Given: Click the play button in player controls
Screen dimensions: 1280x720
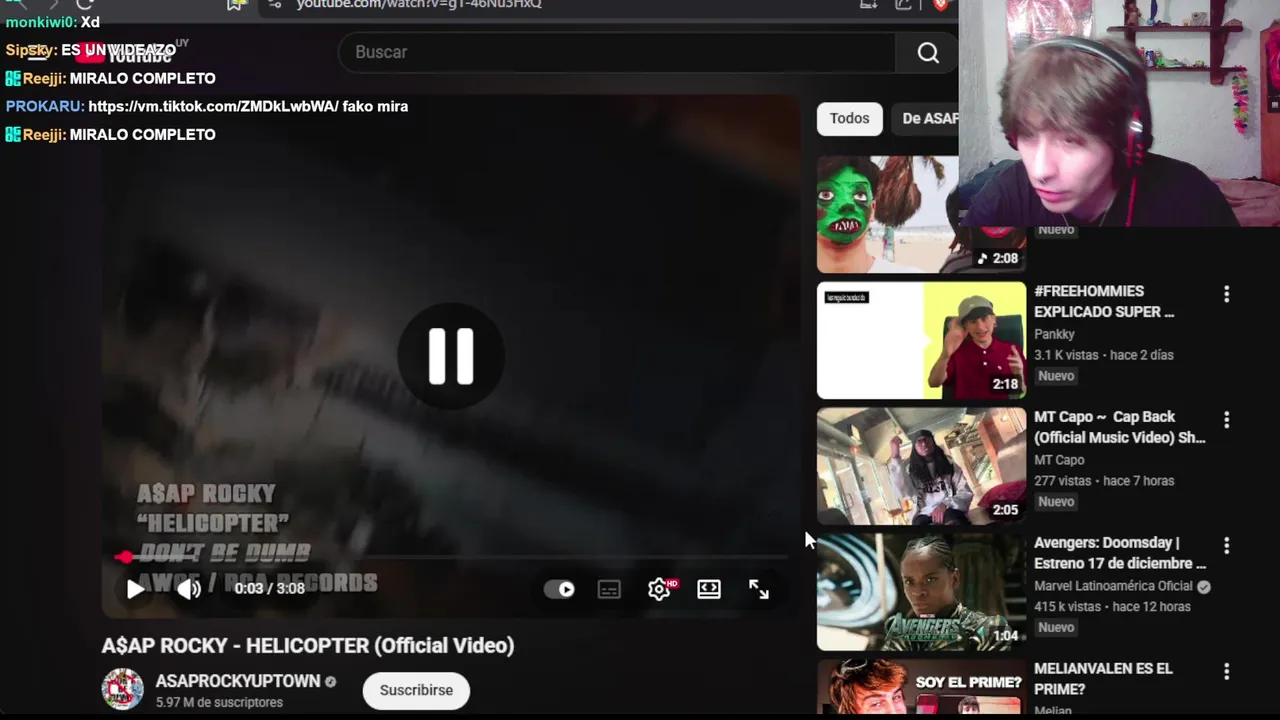Looking at the screenshot, I should point(135,589).
